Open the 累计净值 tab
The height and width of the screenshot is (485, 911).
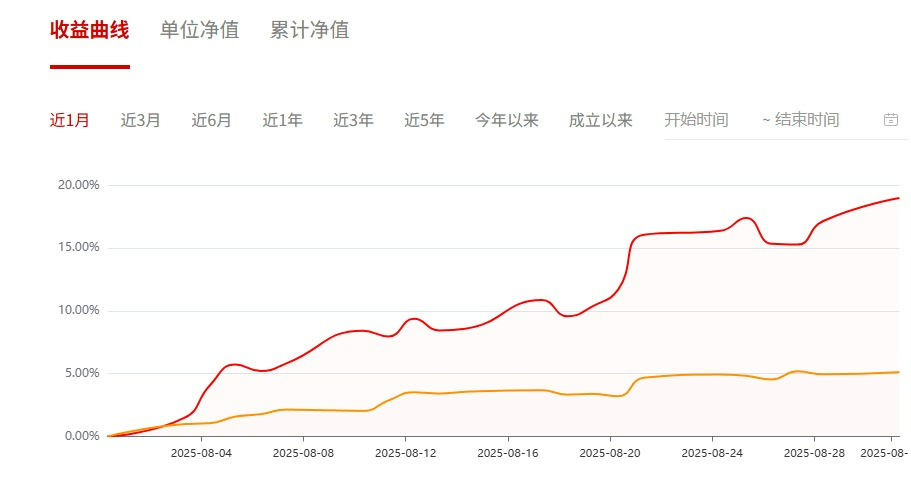[310, 30]
